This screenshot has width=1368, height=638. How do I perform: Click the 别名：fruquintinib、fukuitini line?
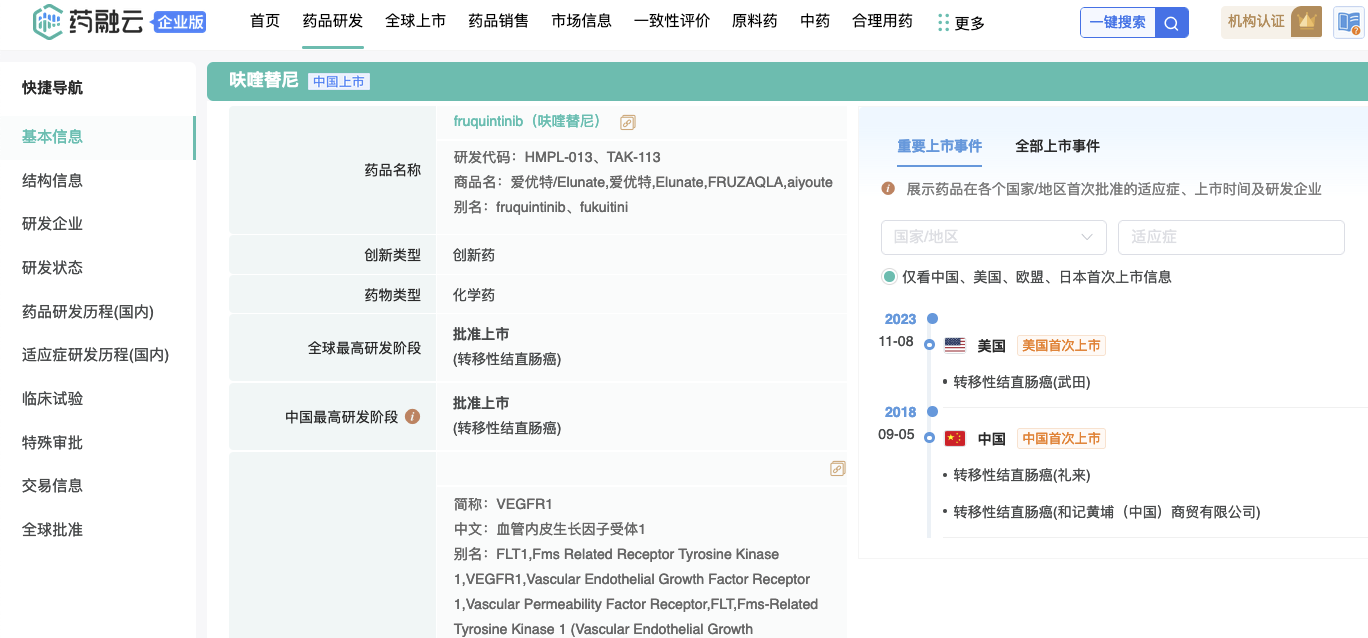tap(540, 207)
